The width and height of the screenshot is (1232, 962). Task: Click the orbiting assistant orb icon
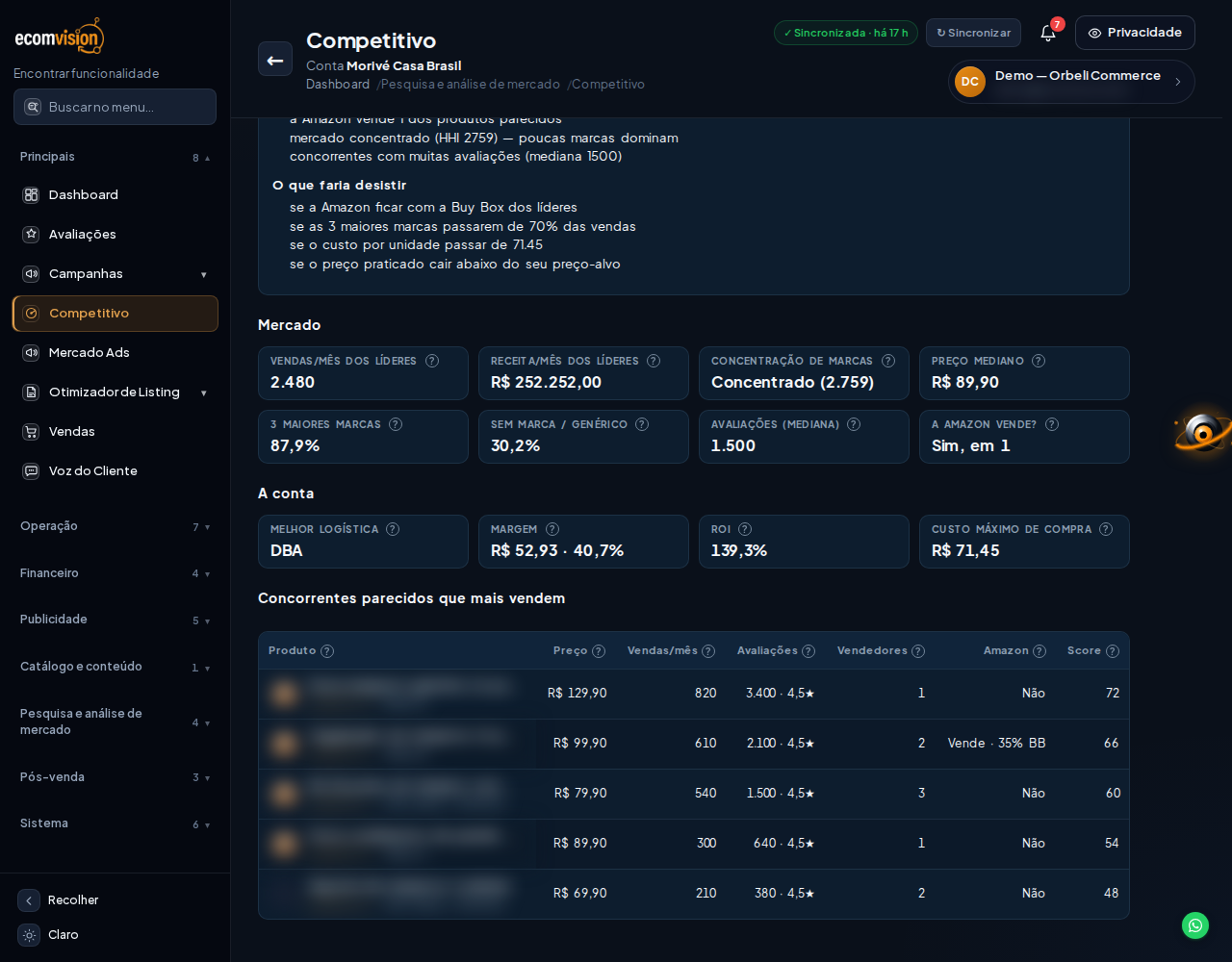[x=1203, y=433]
